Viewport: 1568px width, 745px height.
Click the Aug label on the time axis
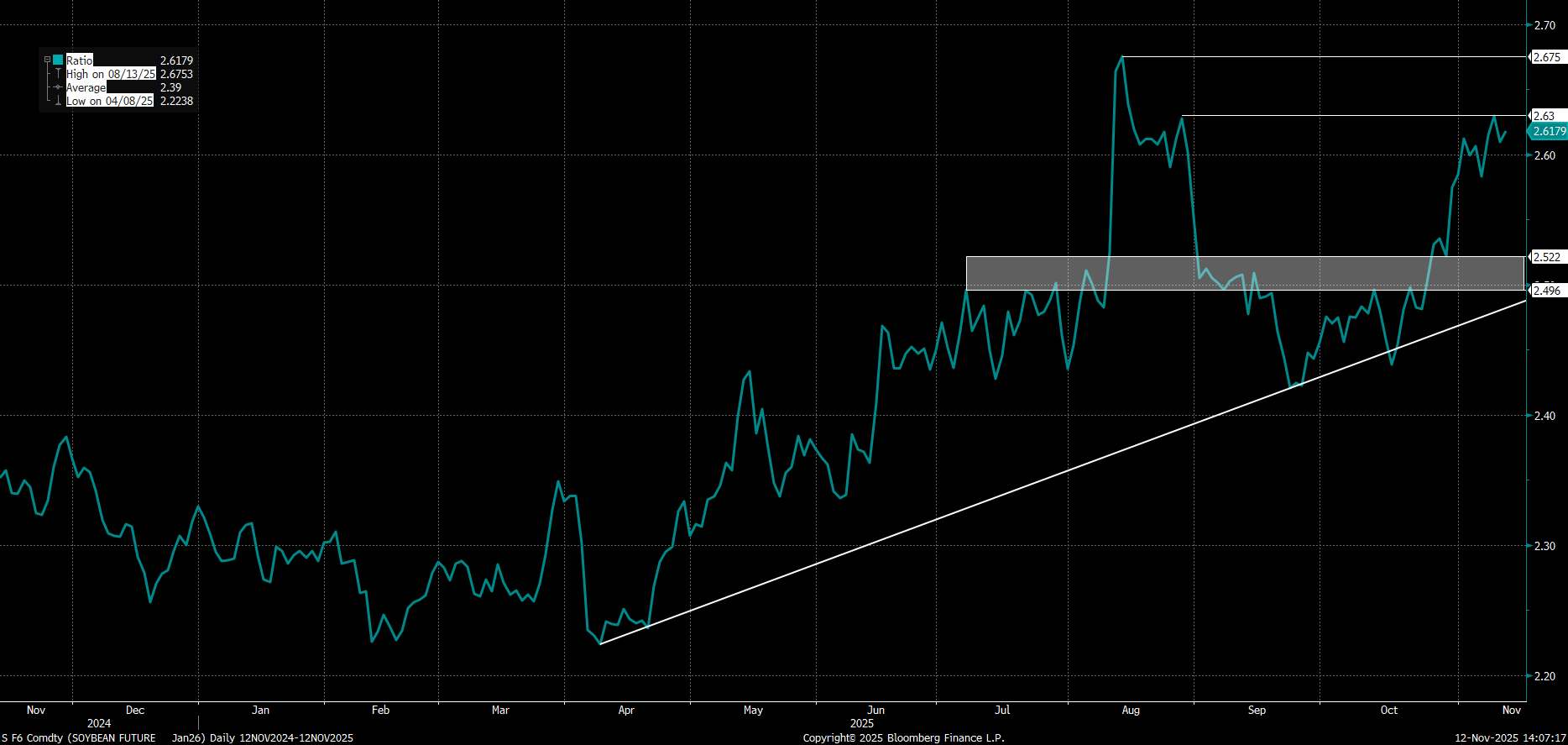click(1131, 711)
